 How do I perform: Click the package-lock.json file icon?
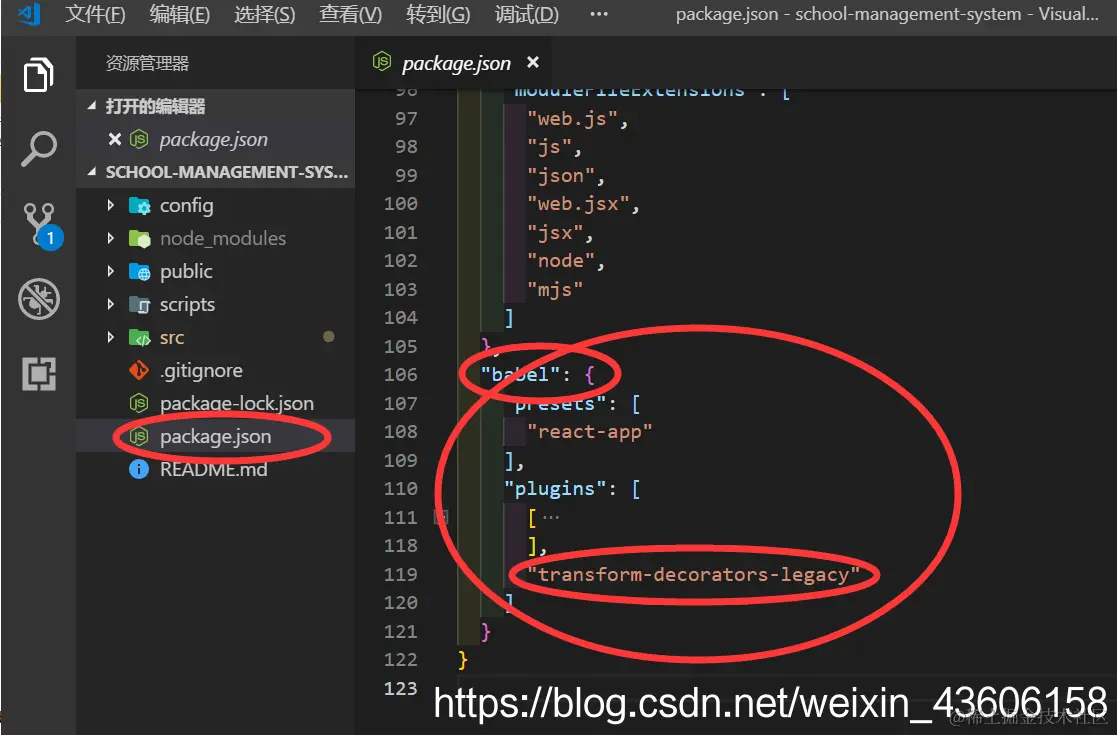coord(139,403)
